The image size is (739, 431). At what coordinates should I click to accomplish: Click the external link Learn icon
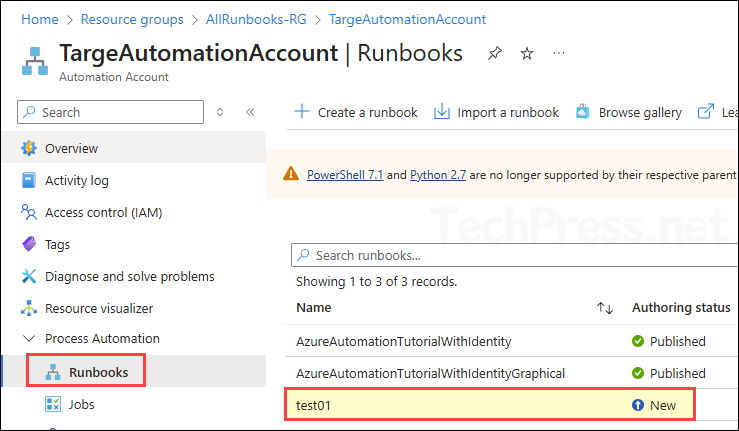[706, 112]
